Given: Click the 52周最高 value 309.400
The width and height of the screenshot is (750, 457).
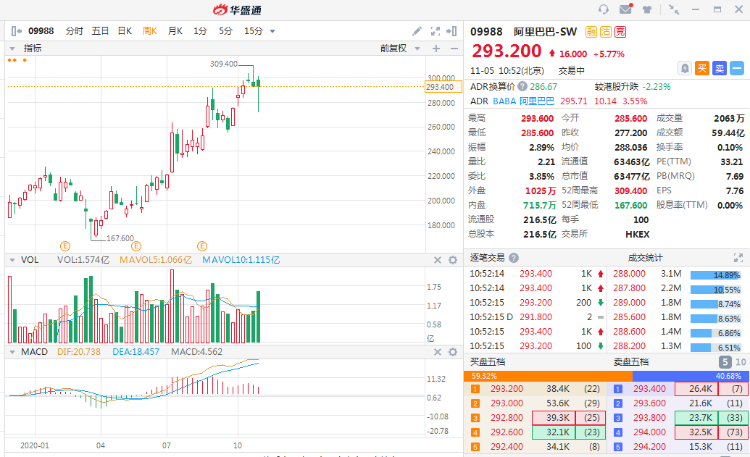Looking at the screenshot, I should pos(630,191).
